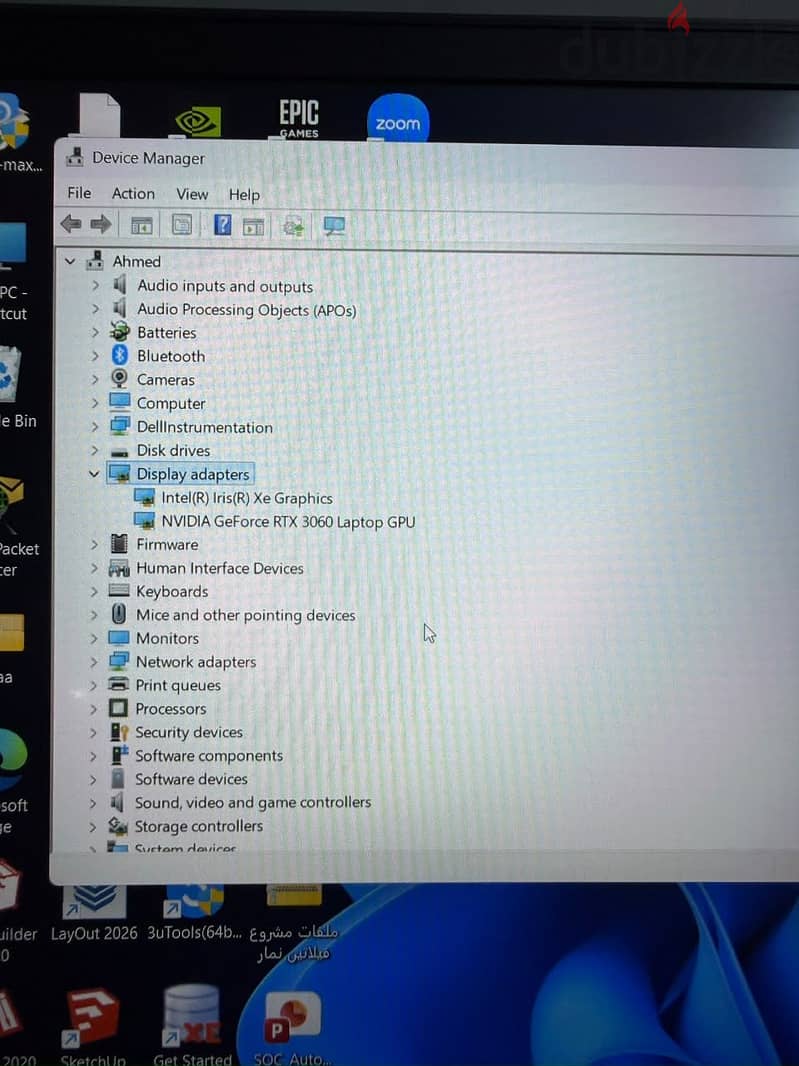799x1066 pixels.
Task: Select the DellInstrumentation category
Action: [x=205, y=427]
